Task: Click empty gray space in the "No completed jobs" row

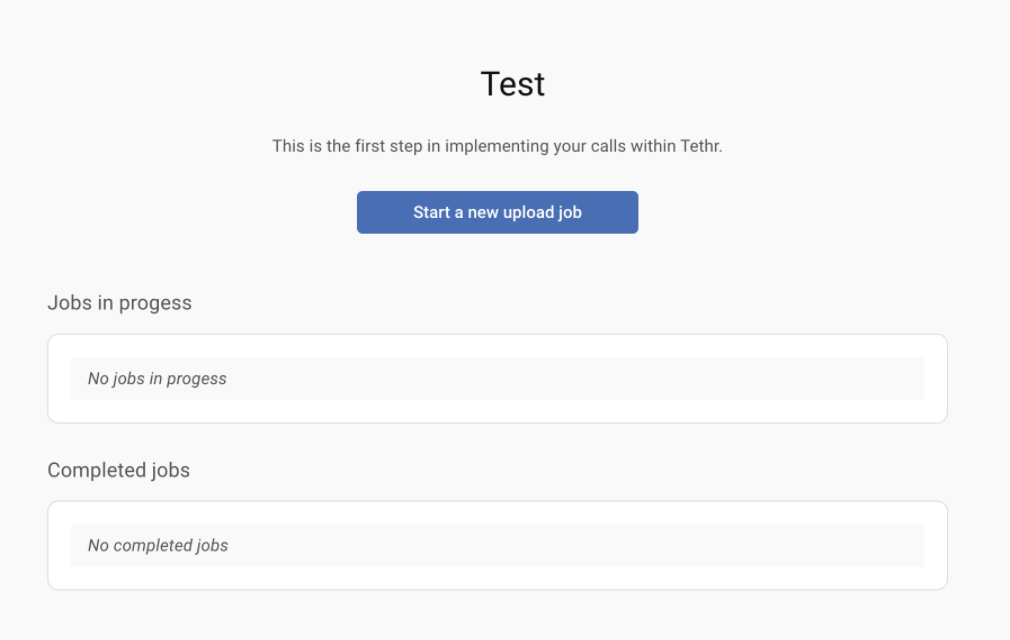Action: tap(600, 546)
